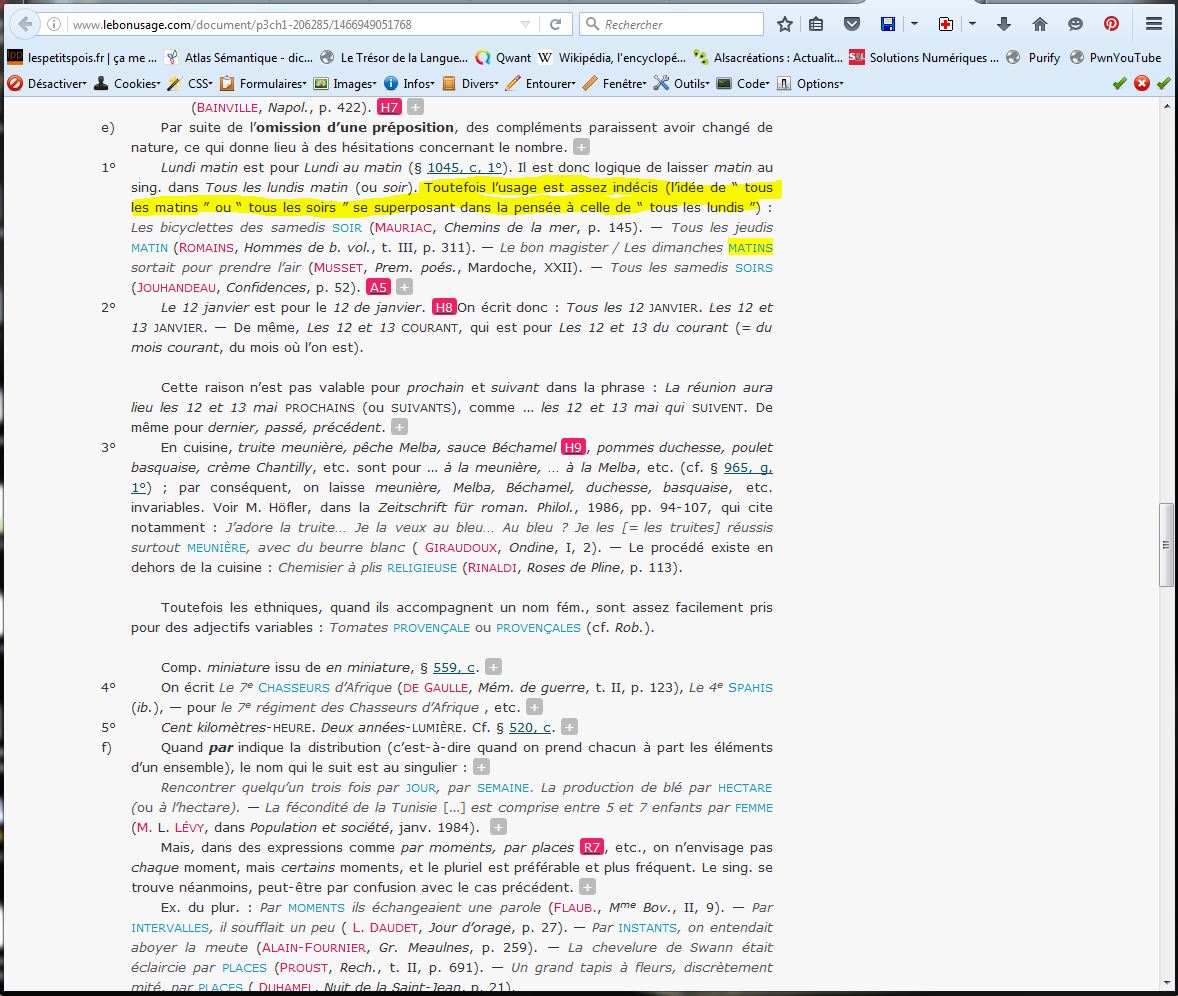Open the Firefox hamburger menu

coord(1155,24)
